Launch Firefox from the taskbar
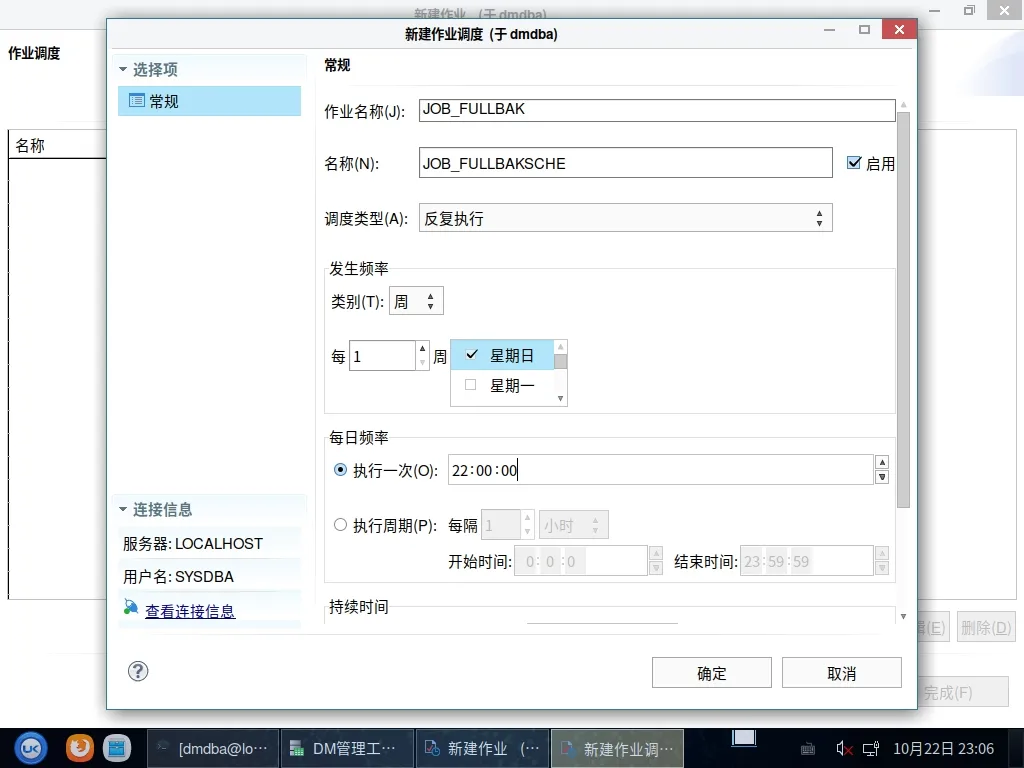 [80, 747]
